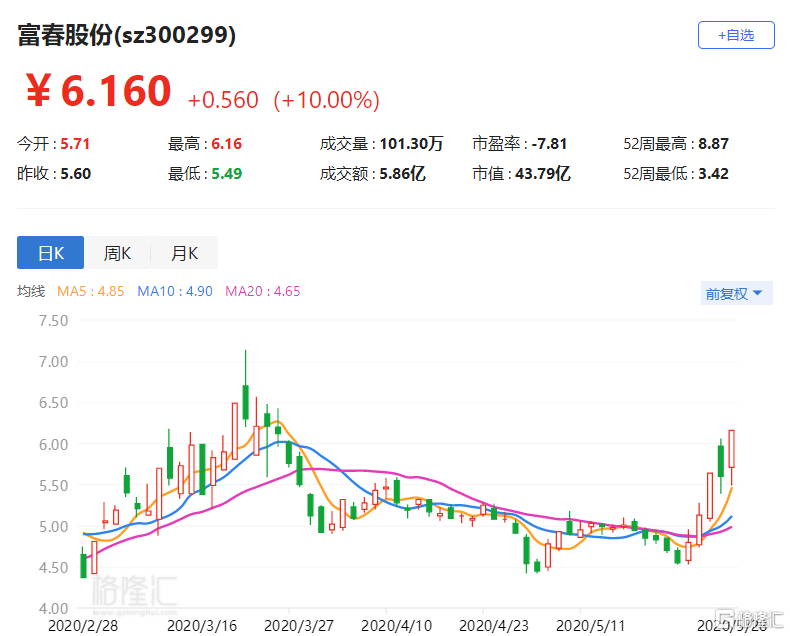Viewport: 790px width, 636px height.
Task: Click the percent change (+10.00%)
Action: coord(326,100)
